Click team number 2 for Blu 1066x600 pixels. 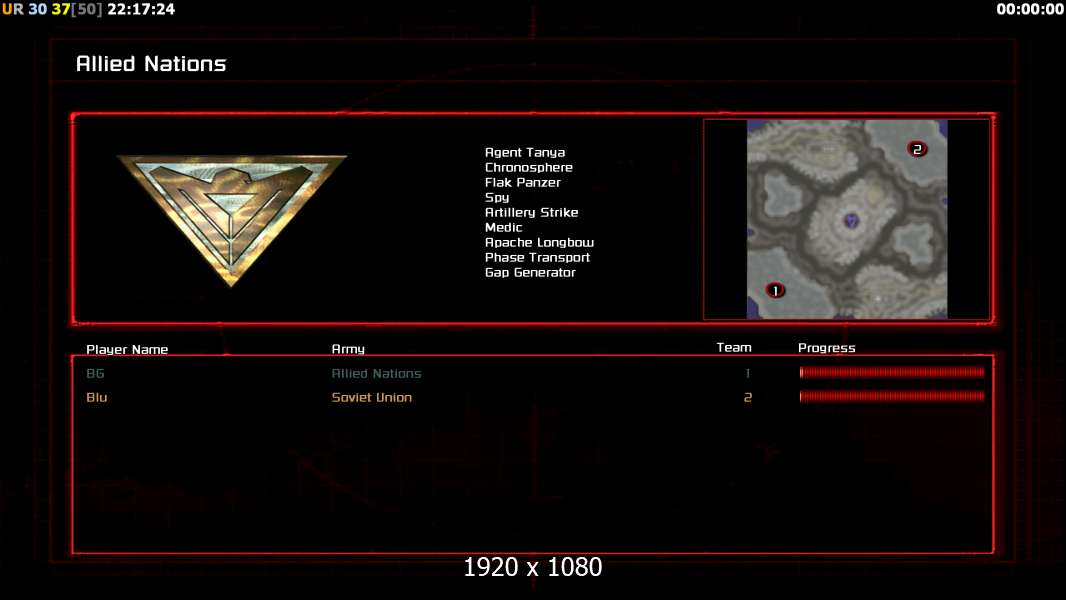(748, 397)
